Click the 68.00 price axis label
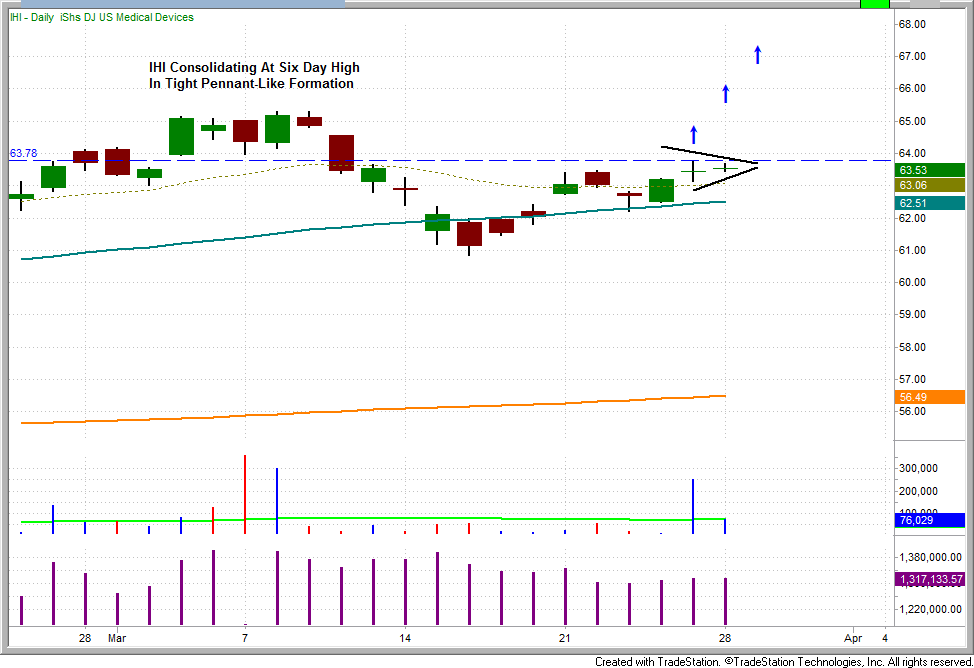The image size is (974, 668). pos(912,24)
